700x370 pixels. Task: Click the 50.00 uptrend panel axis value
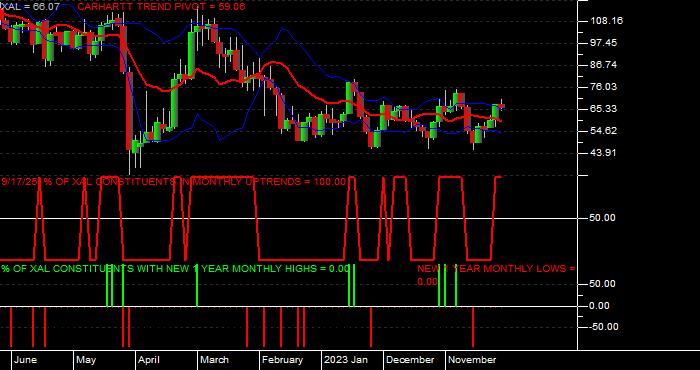click(602, 218)
